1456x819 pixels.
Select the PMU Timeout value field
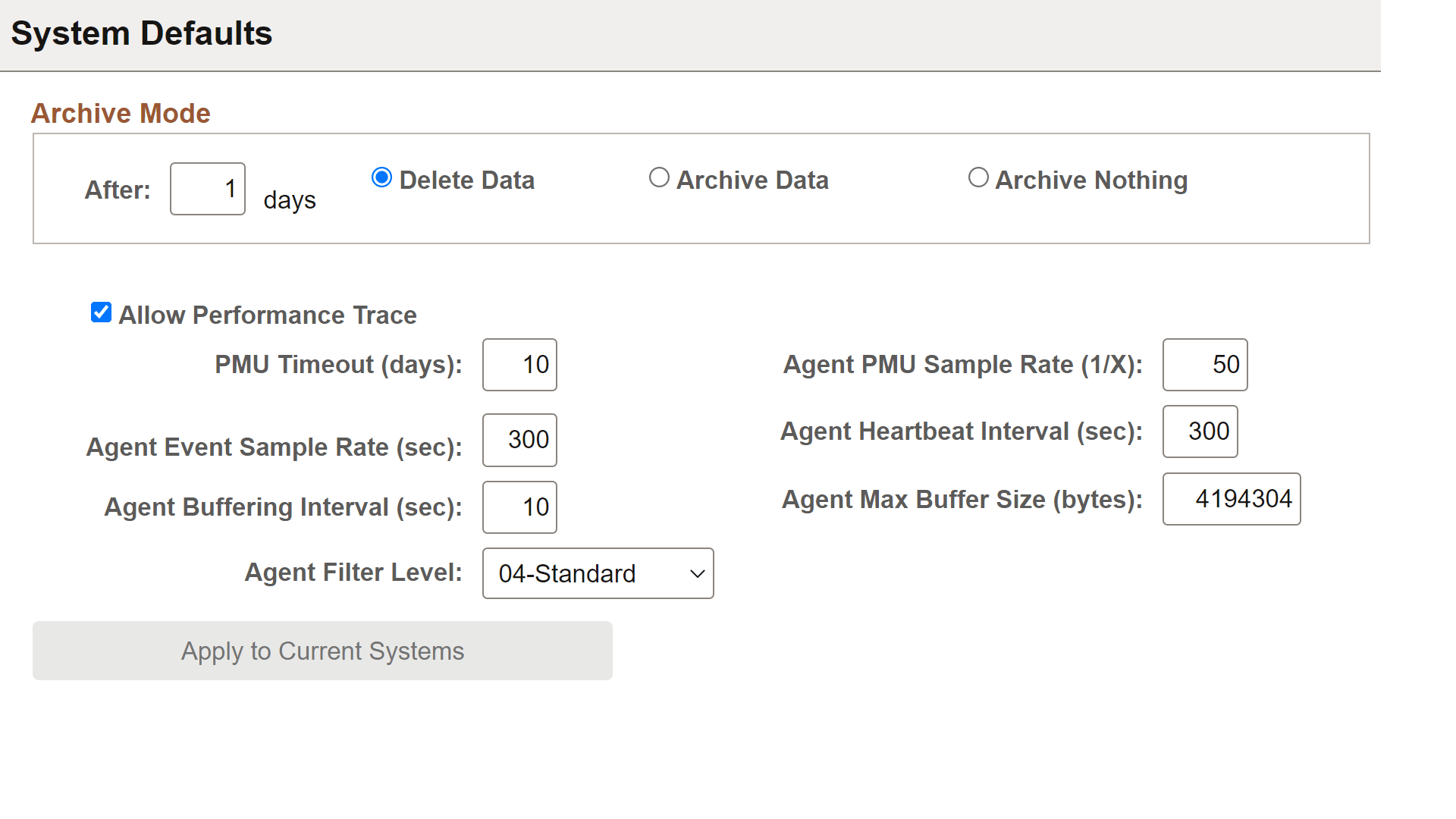519,365
